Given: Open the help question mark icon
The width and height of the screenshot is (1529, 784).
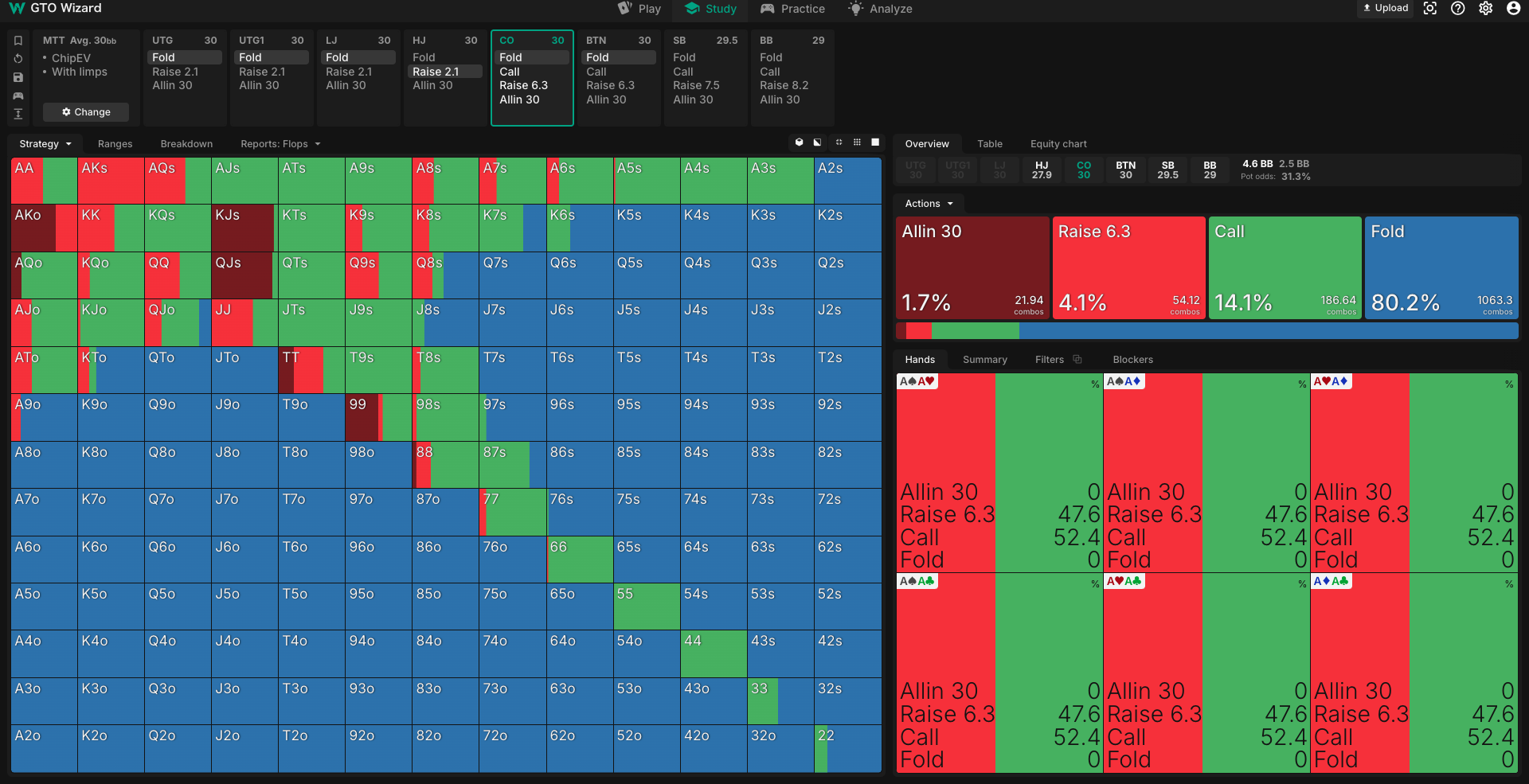Looking at the screenshot, I should [1458, 9].
